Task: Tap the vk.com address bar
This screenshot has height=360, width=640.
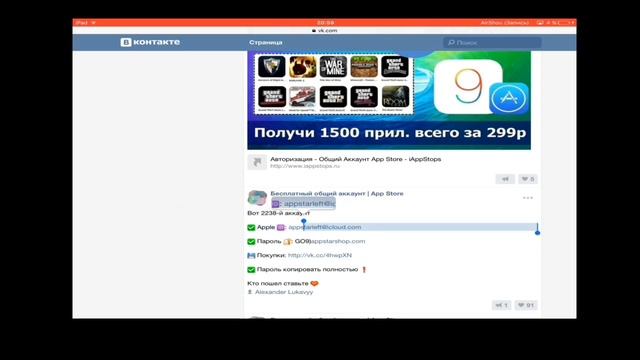Action: (x=325, y=31)
